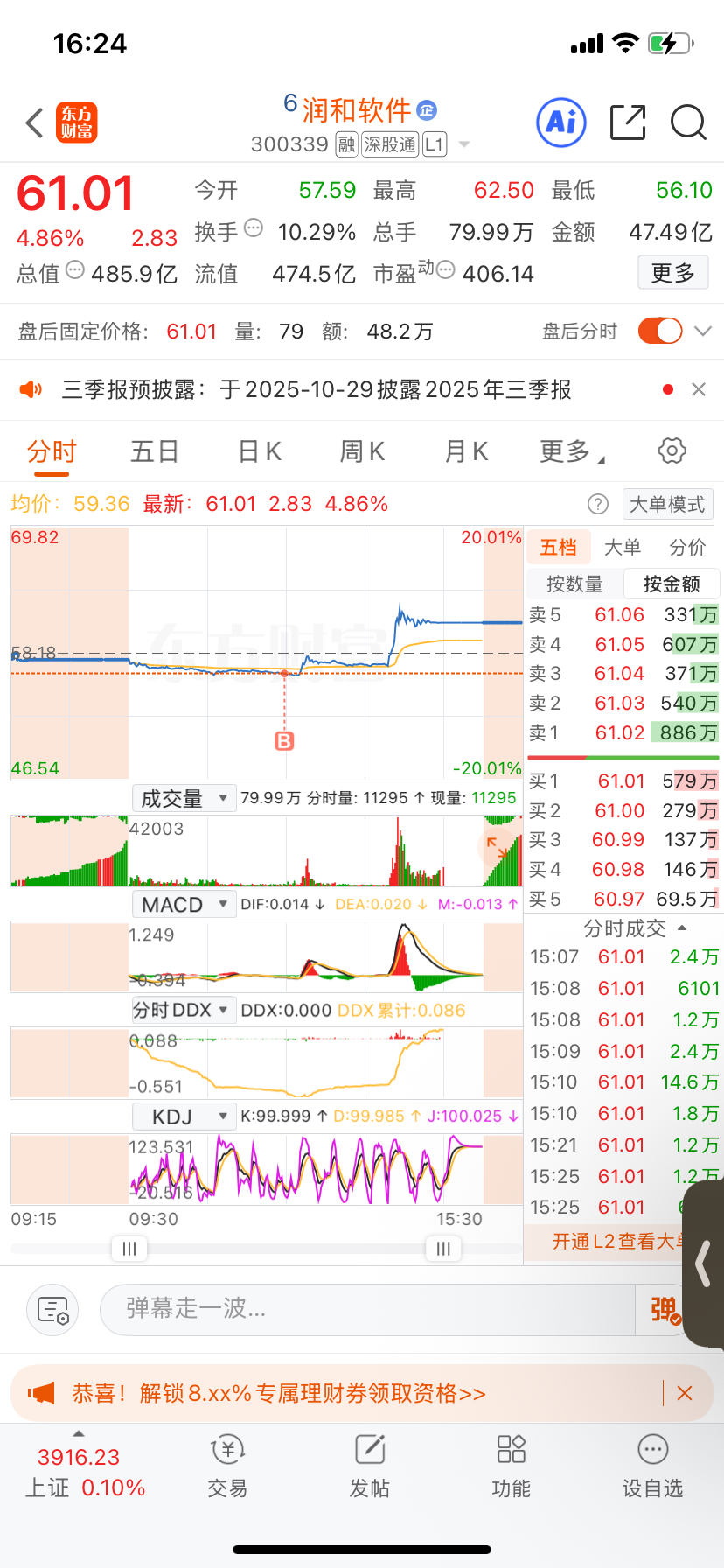Tap the 卖1 61.02 order row

[623, 732]
